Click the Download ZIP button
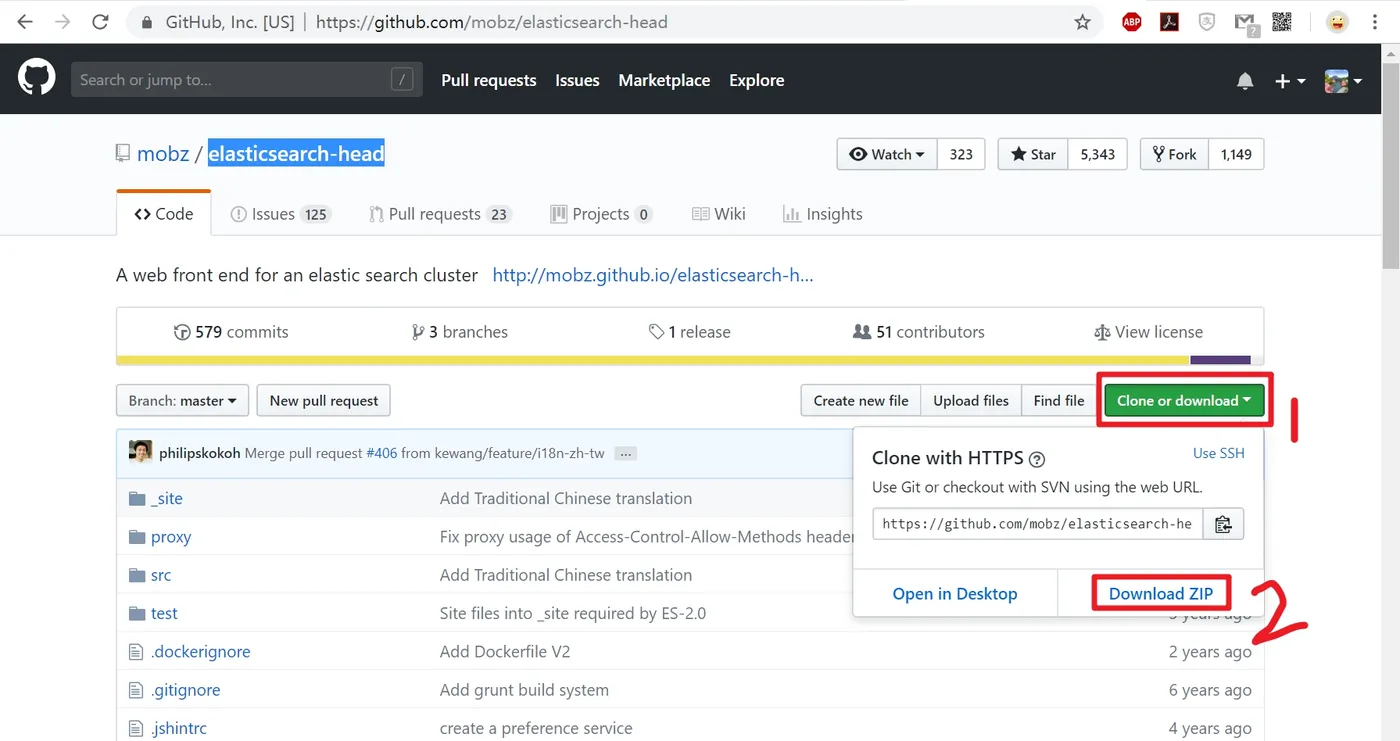Image resolution: width=1400 pixels, height=741 pixels. [1161, 594]
